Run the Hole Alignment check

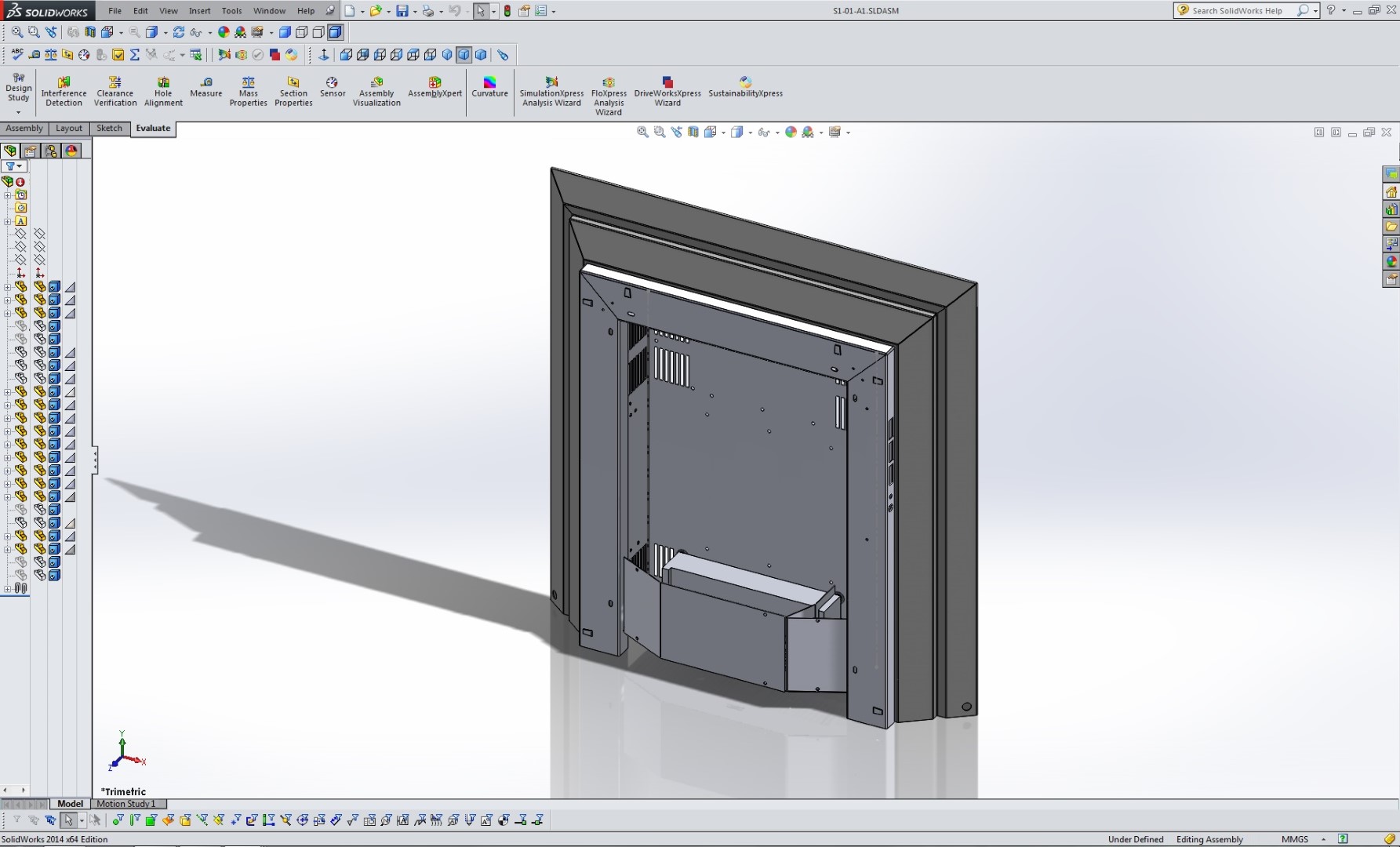(x=163, y=92)
